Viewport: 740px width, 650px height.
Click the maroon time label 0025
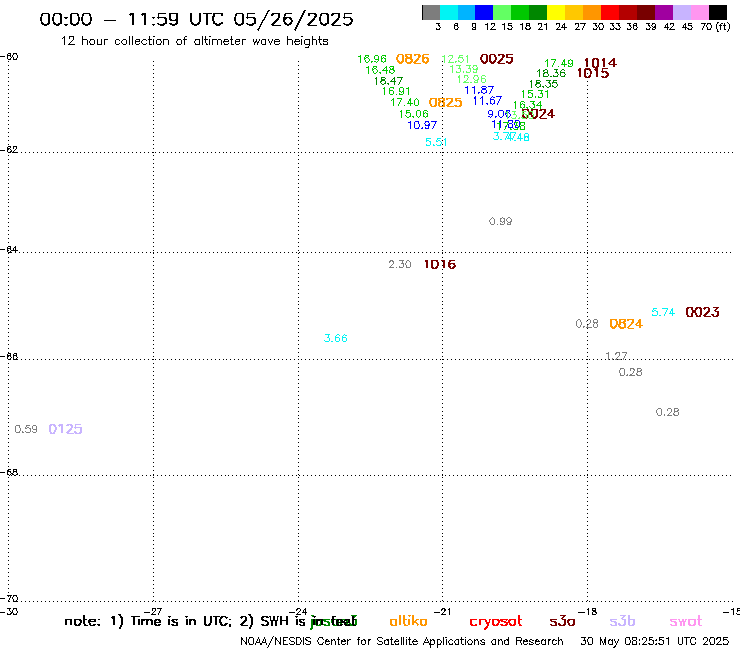(x=496, y=59)
